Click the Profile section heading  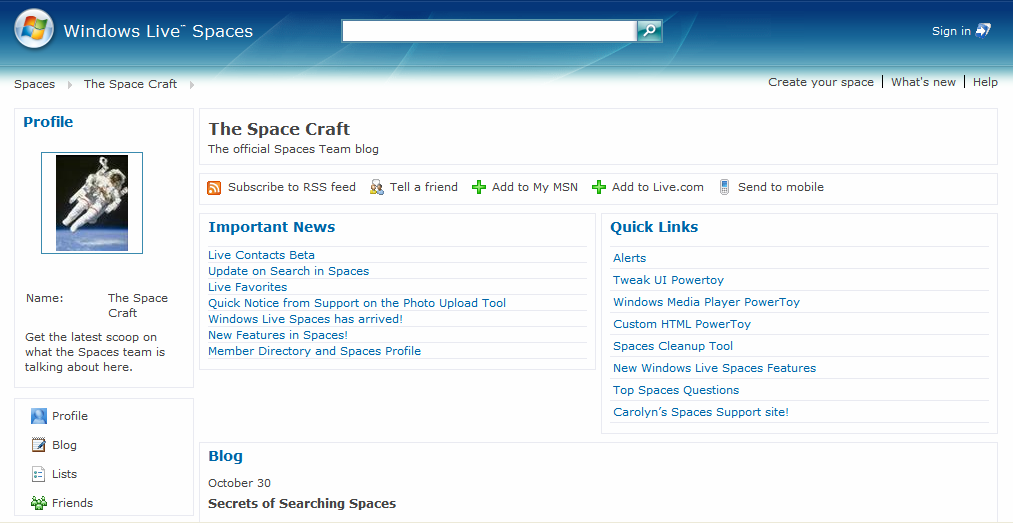point(48,122)
